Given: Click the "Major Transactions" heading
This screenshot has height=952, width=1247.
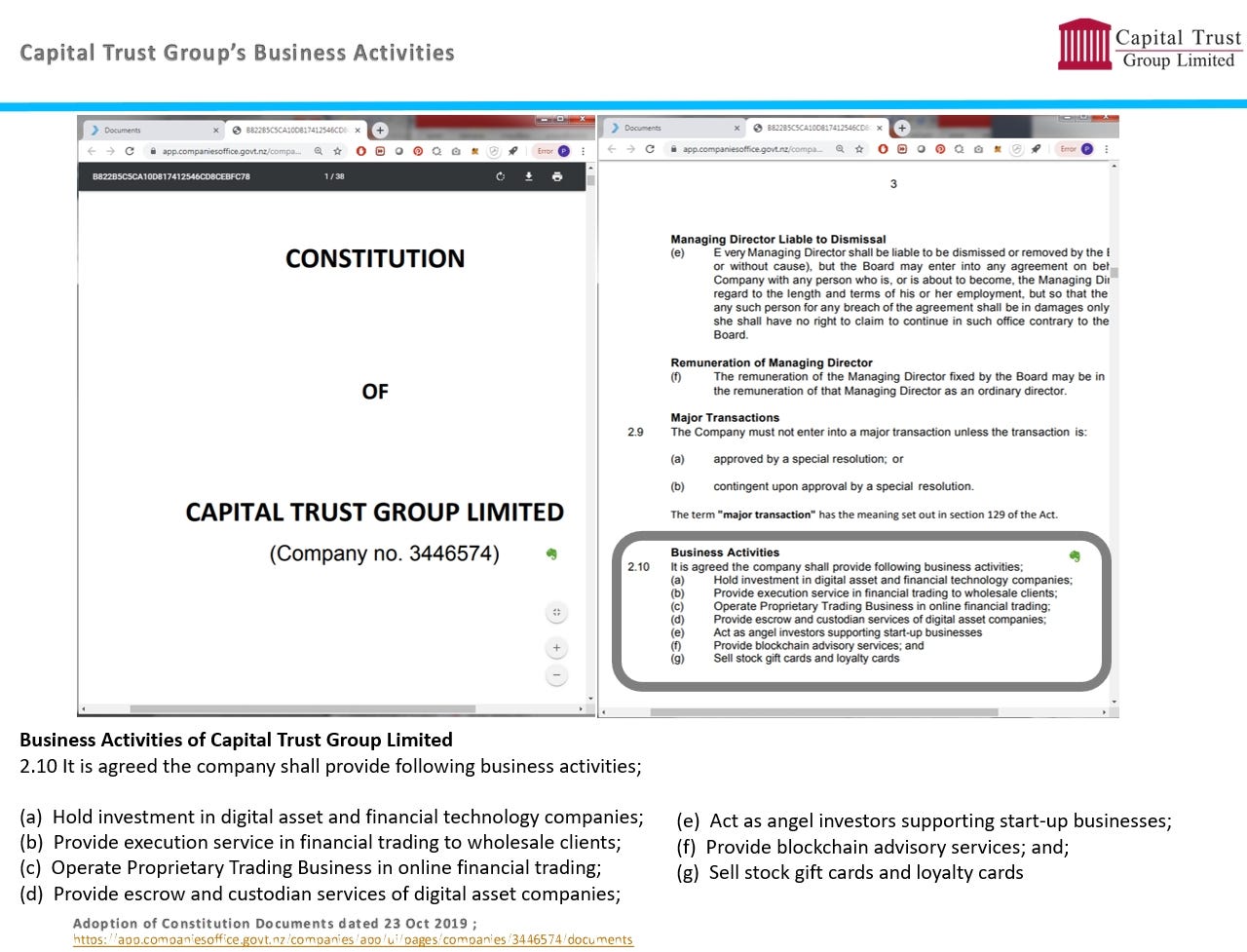Looking at the screenshot, I should tap(725, 417).
